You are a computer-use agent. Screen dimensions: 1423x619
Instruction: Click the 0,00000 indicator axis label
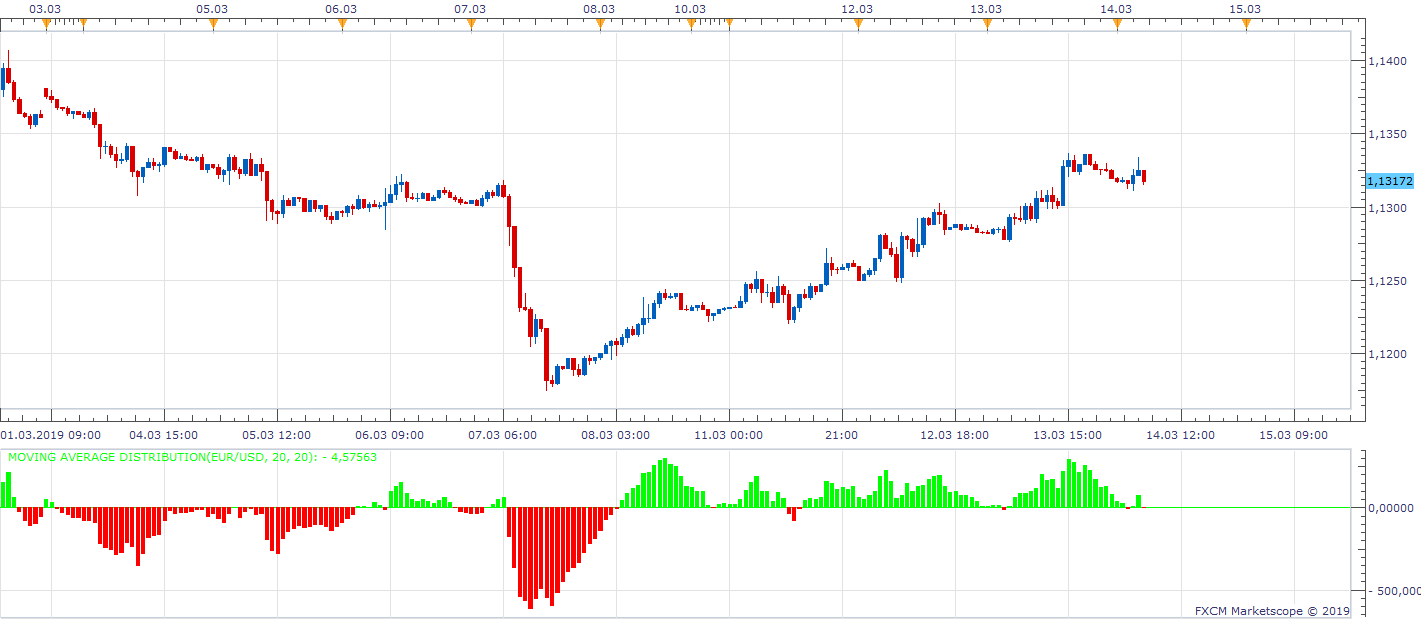1390,508
